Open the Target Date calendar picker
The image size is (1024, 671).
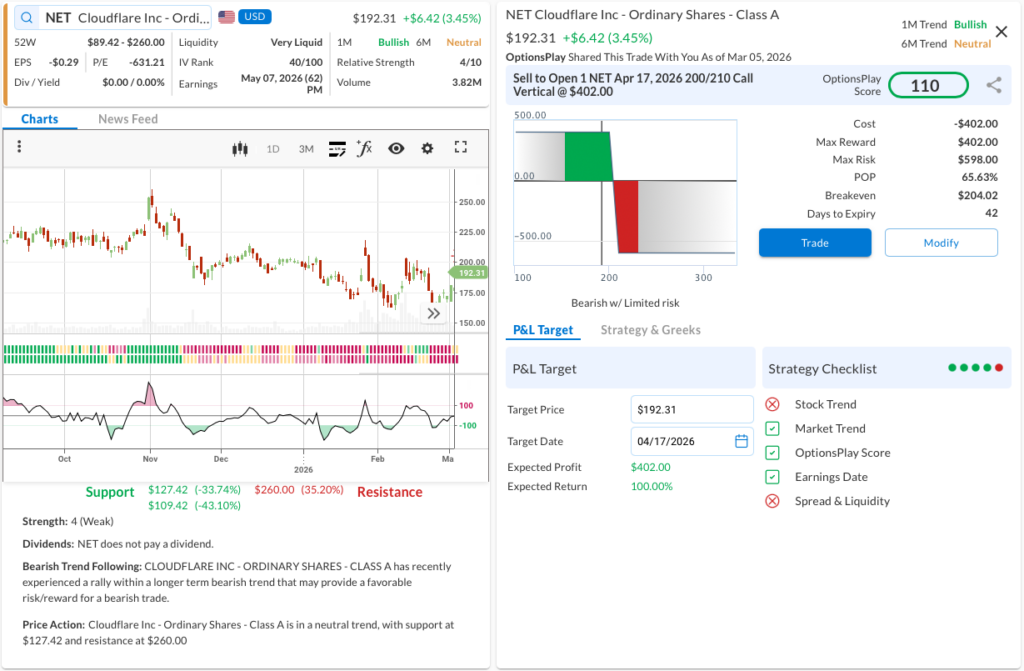click(741, 441)
